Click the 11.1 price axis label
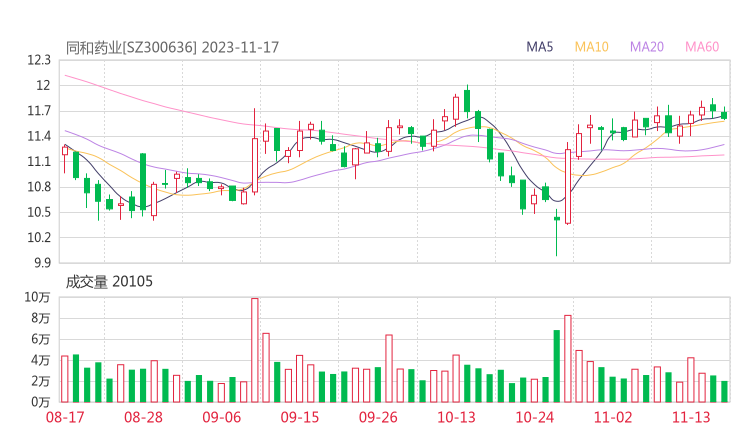Image resolution: width=740 pixels, height=440 pixels. click(x=39, y=161)
